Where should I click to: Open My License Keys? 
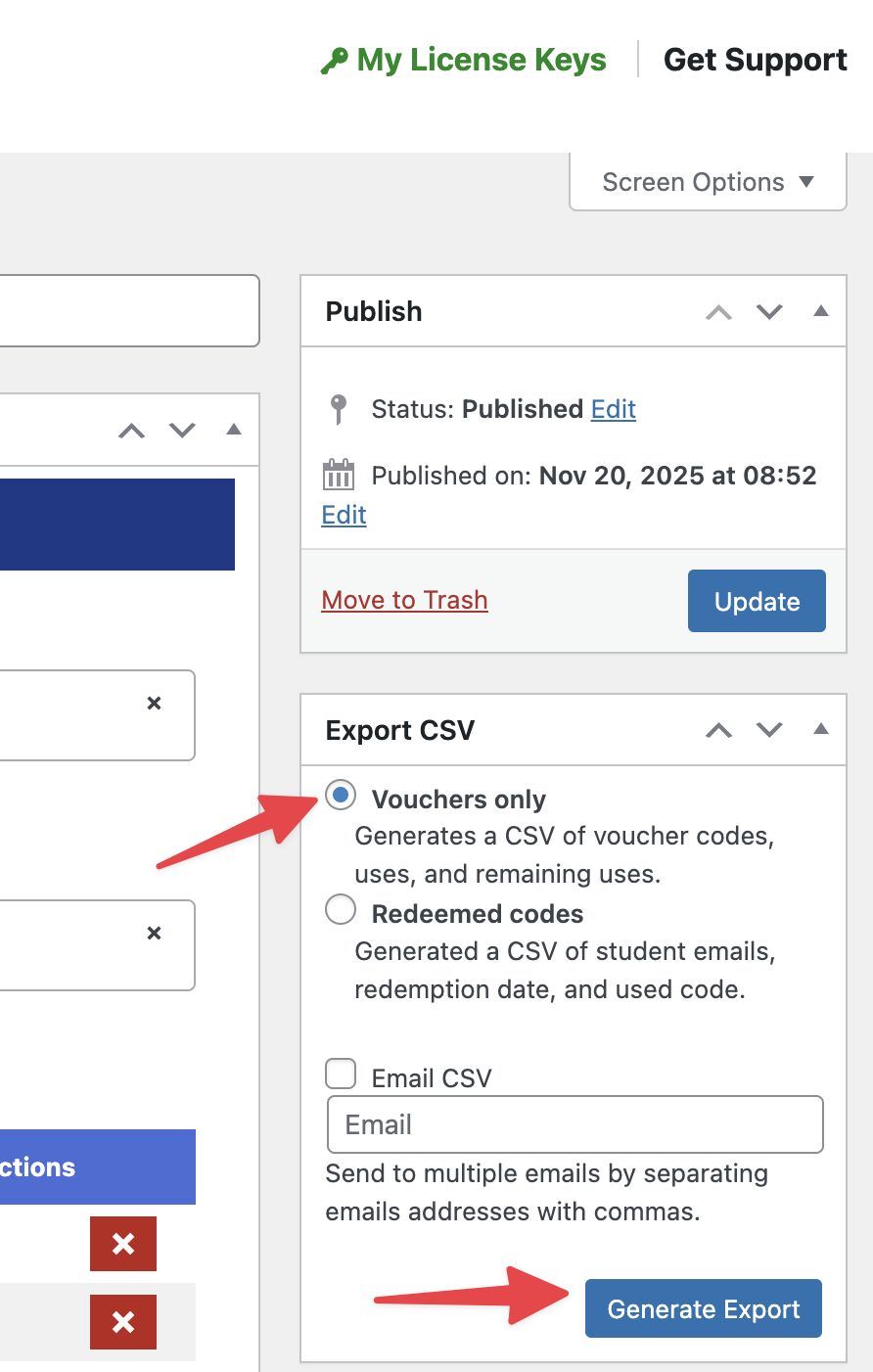pyautogui.click(x=479, y=60)
